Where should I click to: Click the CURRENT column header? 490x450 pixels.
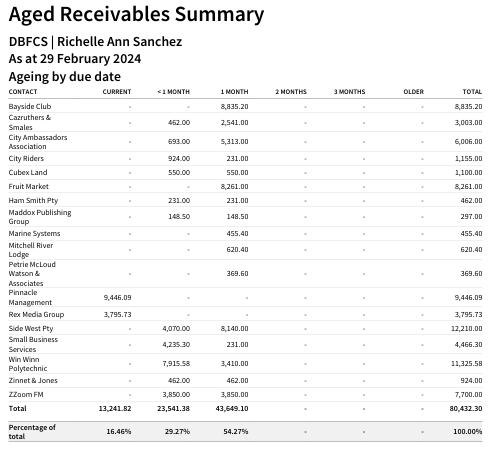117,92
